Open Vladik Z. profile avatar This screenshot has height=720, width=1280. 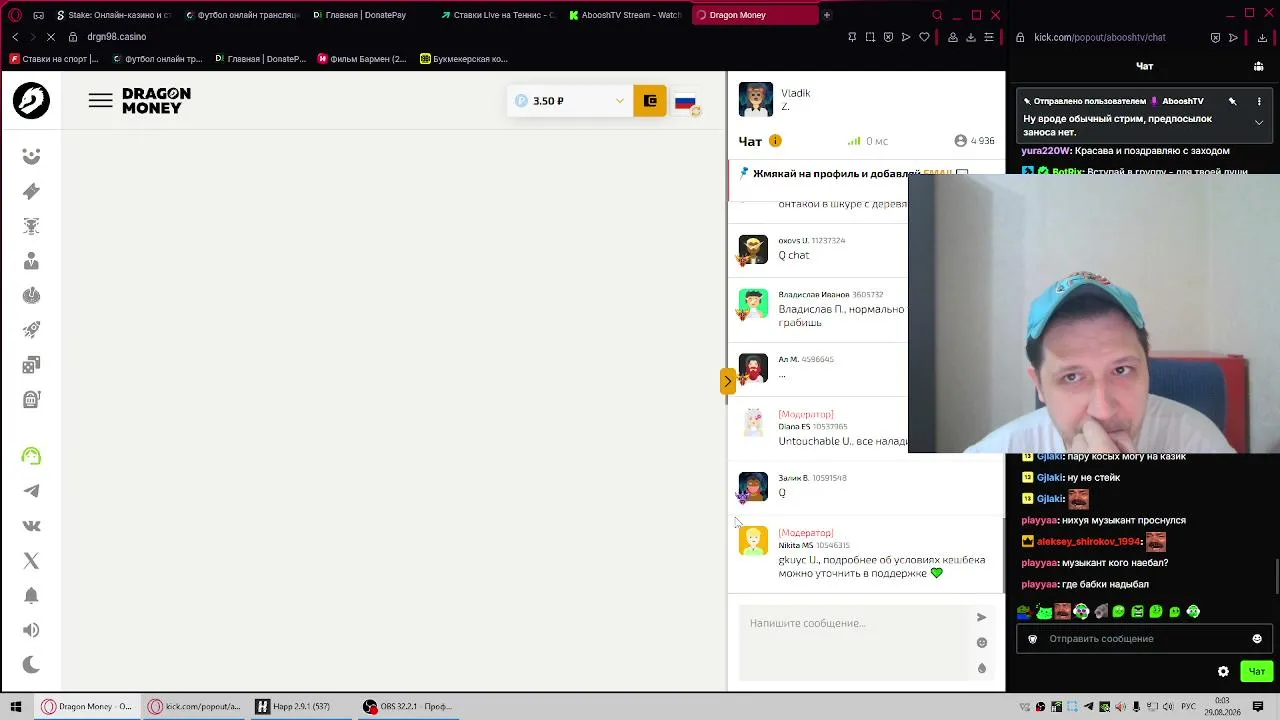(755, 100)
